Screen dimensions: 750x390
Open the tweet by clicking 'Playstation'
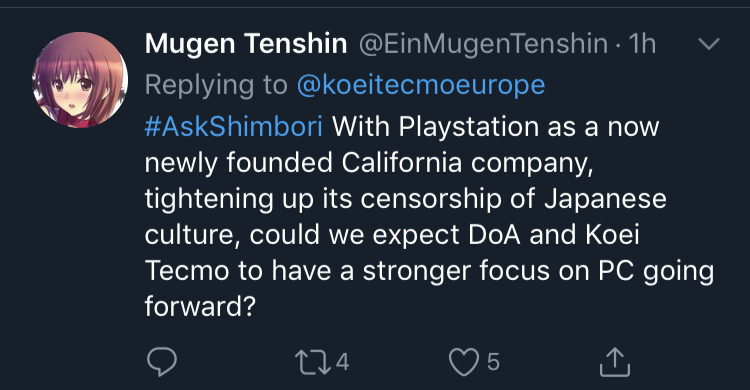click(x=469, y=128)
